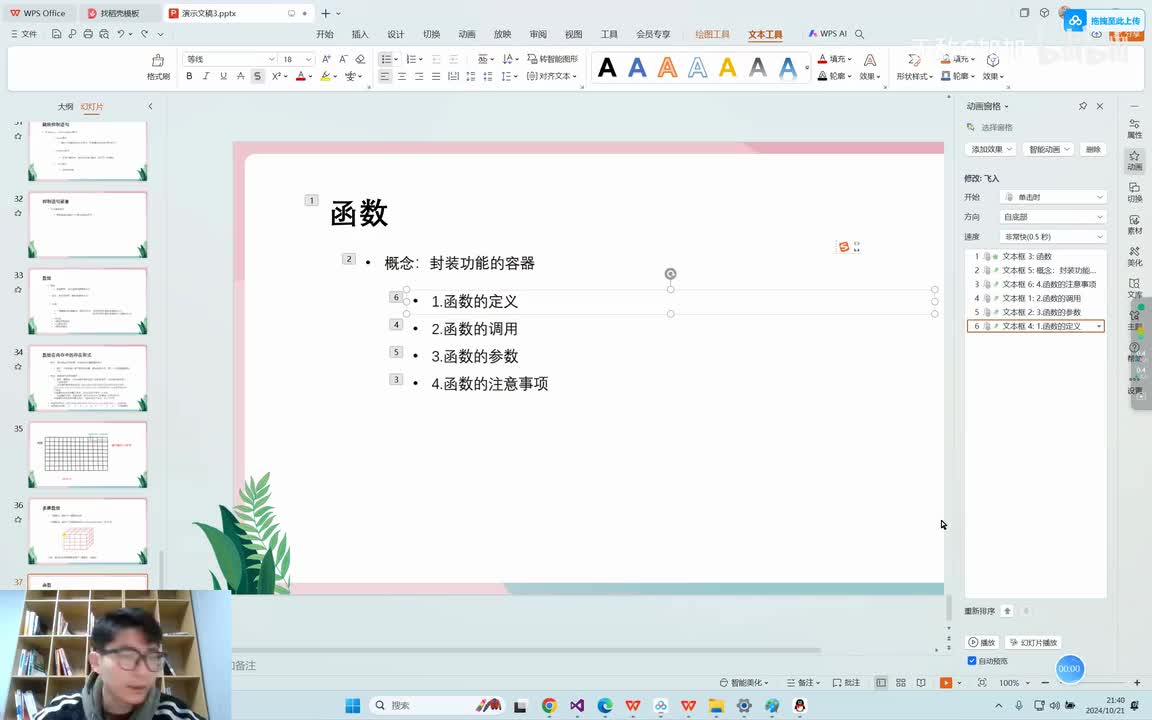Screen dimensions: 1152x720
Task: Click the Play (播放) animation button
Action: point(982,642)
